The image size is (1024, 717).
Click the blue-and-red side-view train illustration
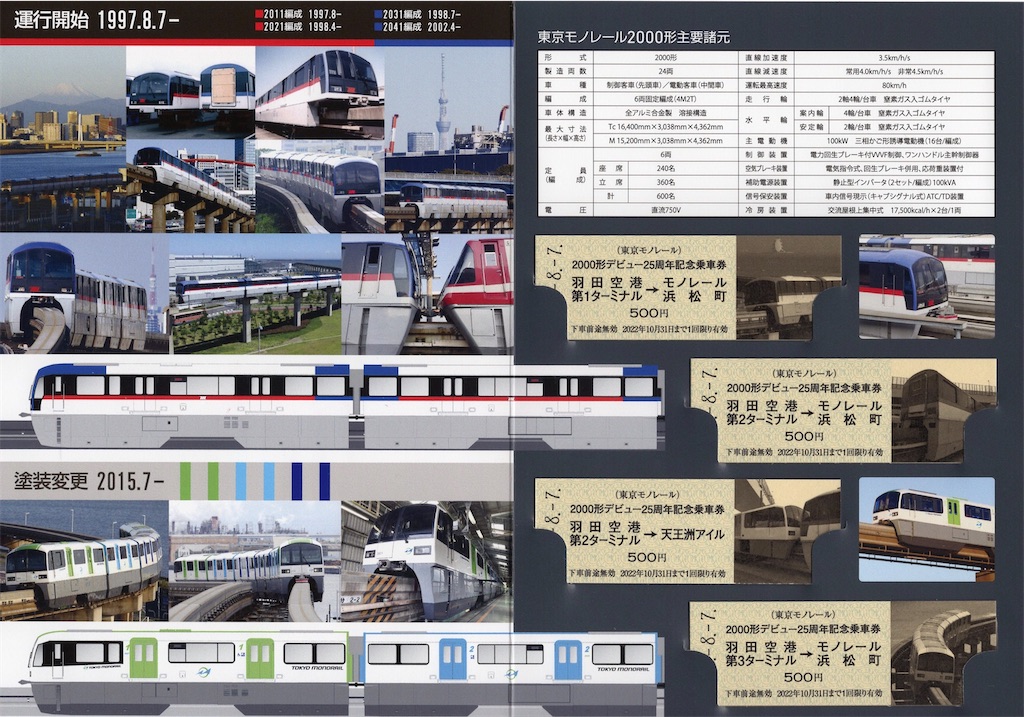345,405
